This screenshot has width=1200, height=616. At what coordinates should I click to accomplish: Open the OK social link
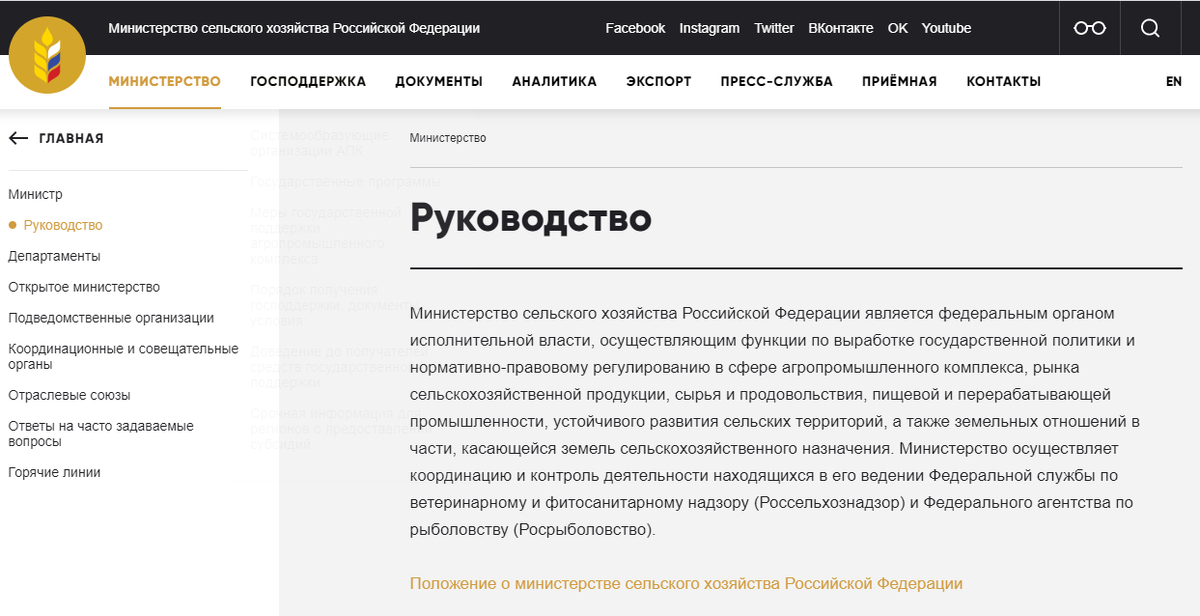point(897,28)
